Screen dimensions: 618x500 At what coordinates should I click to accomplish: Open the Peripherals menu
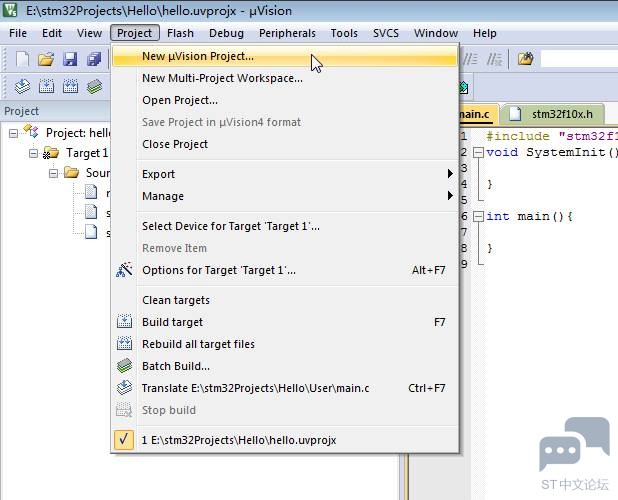[287, 33]
